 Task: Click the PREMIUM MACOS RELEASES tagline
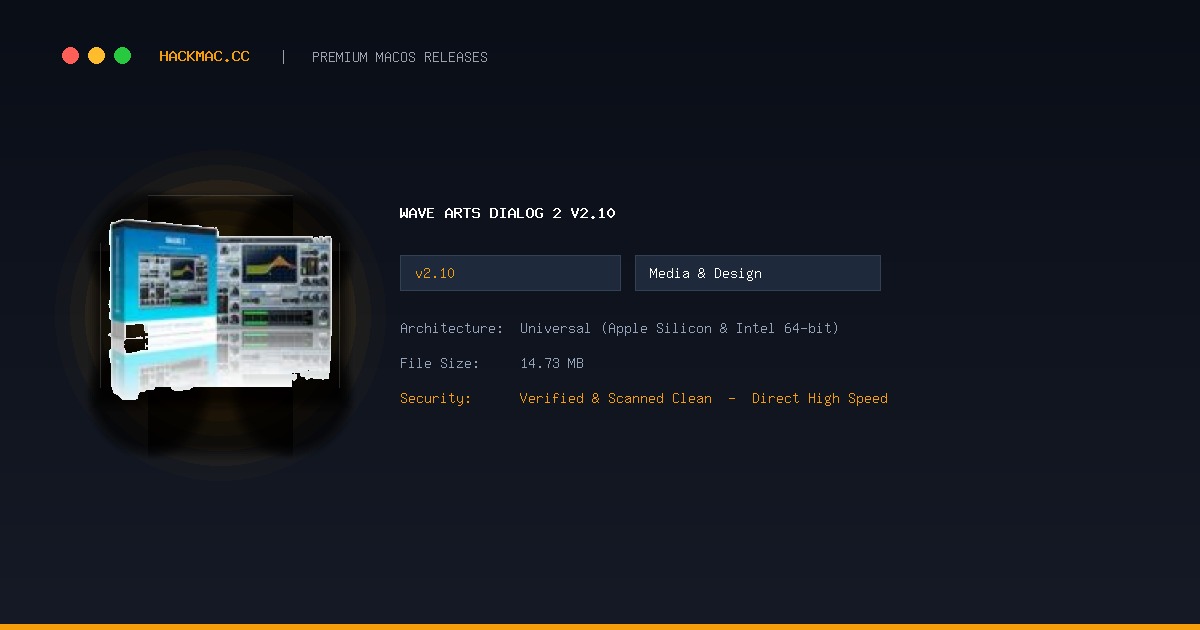pos(400,57)
